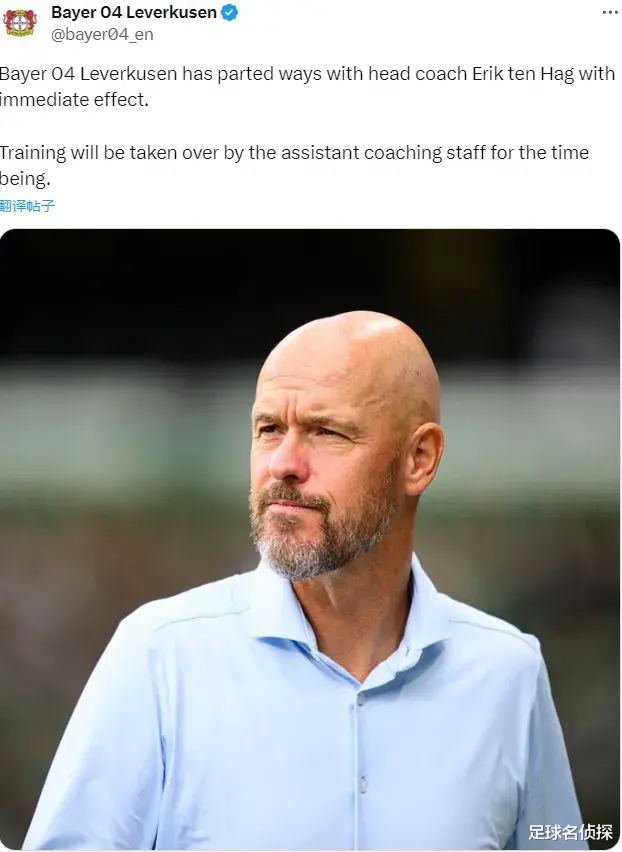
Task: Click the 足球名侦探 watermark on the photo
Action: pyautogui.click(x=570, y=832)
